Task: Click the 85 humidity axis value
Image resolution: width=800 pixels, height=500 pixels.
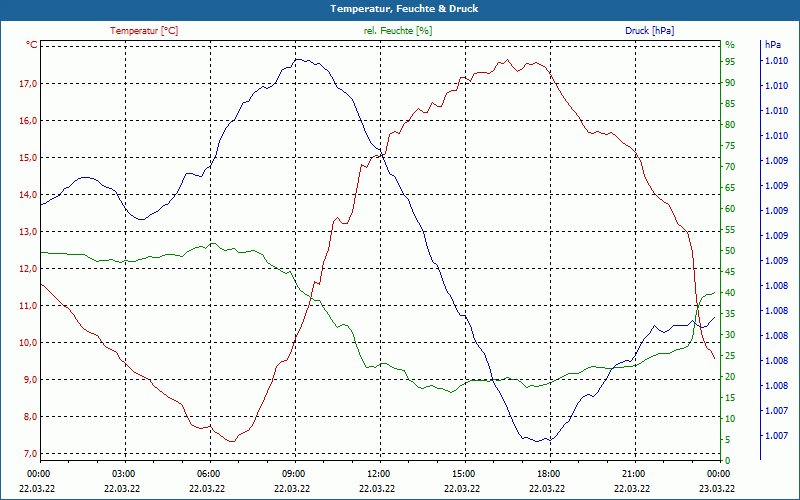Action: (730, 104)
